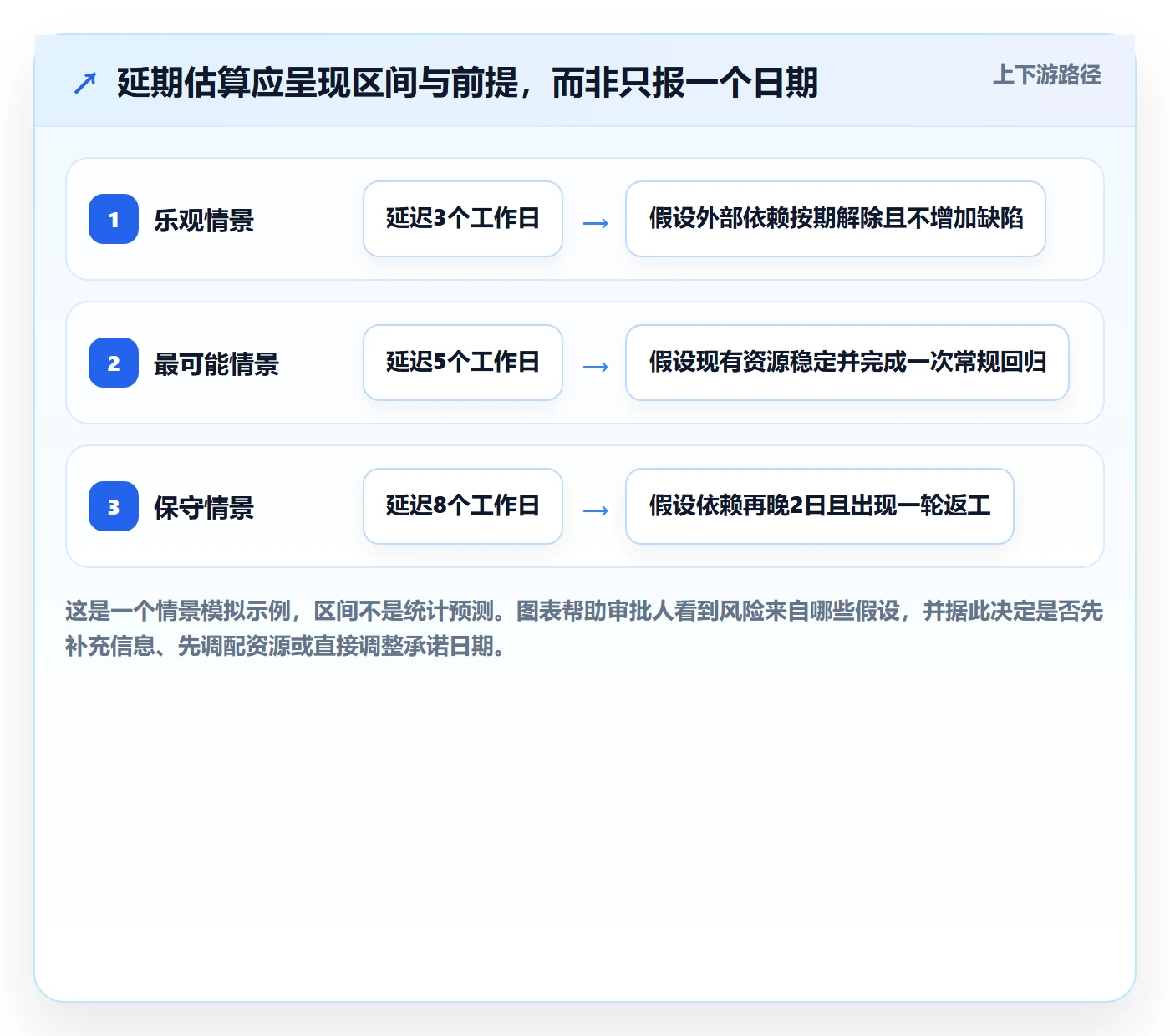The width and height of the screenshot is (1170, 1036).
Task: Click the 假设现有资源稳定并完成一次常规回归 box
Action: (x=847, y=363)
